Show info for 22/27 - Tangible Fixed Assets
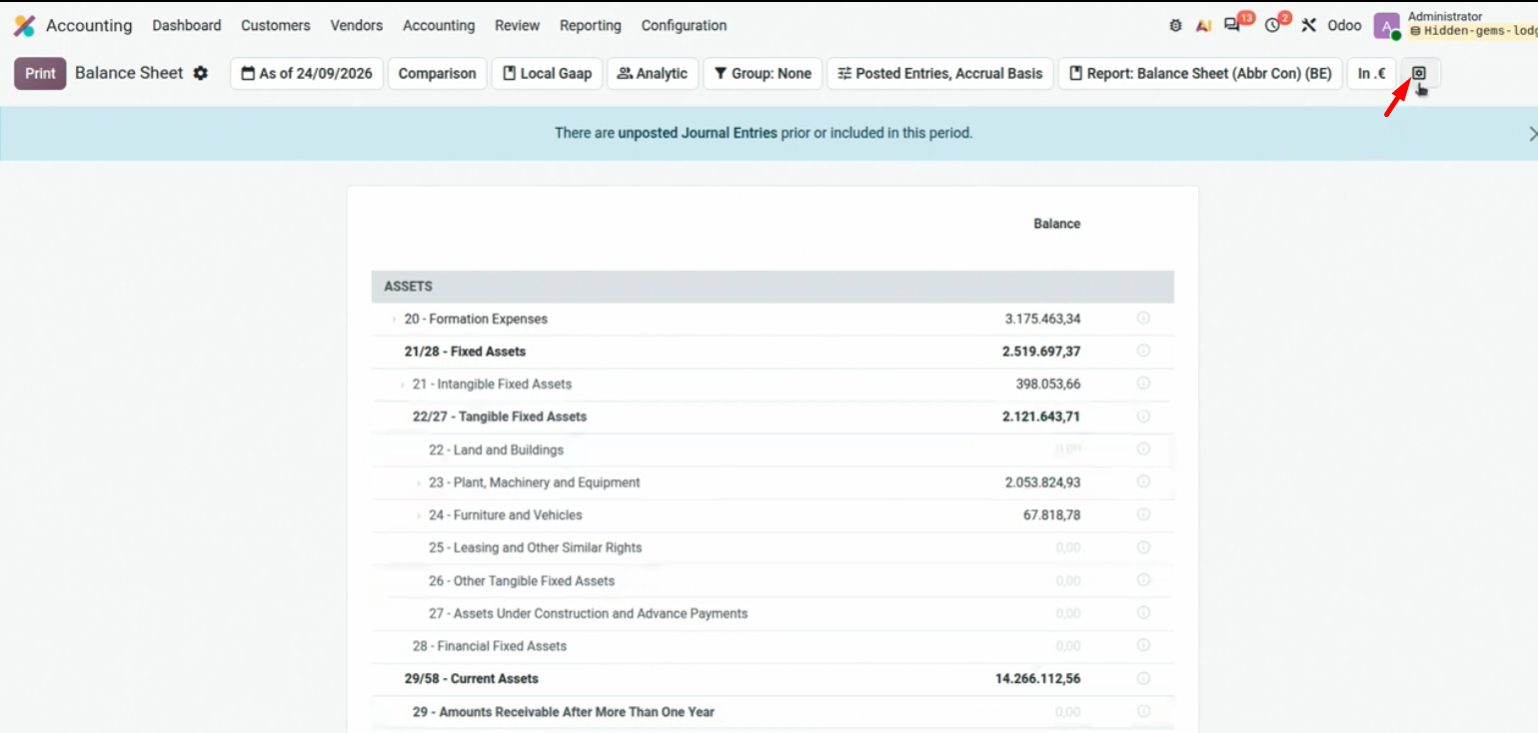This screenshot has width=1538, height=733. click(x=1143, y=416)
